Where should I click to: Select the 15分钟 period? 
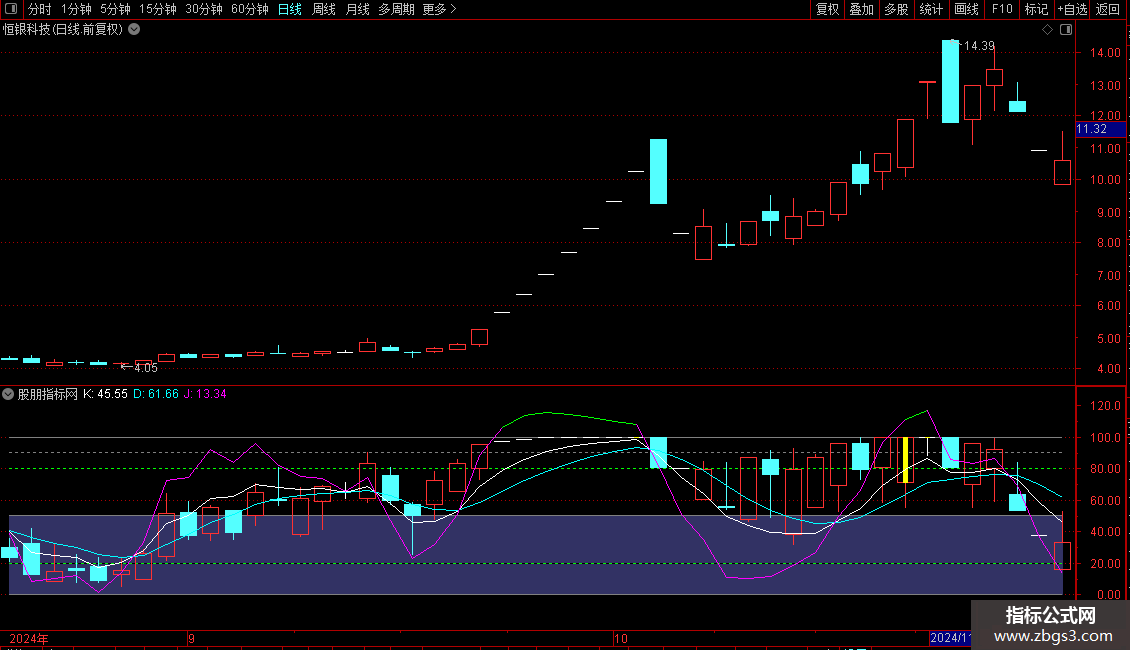(158, 9)
